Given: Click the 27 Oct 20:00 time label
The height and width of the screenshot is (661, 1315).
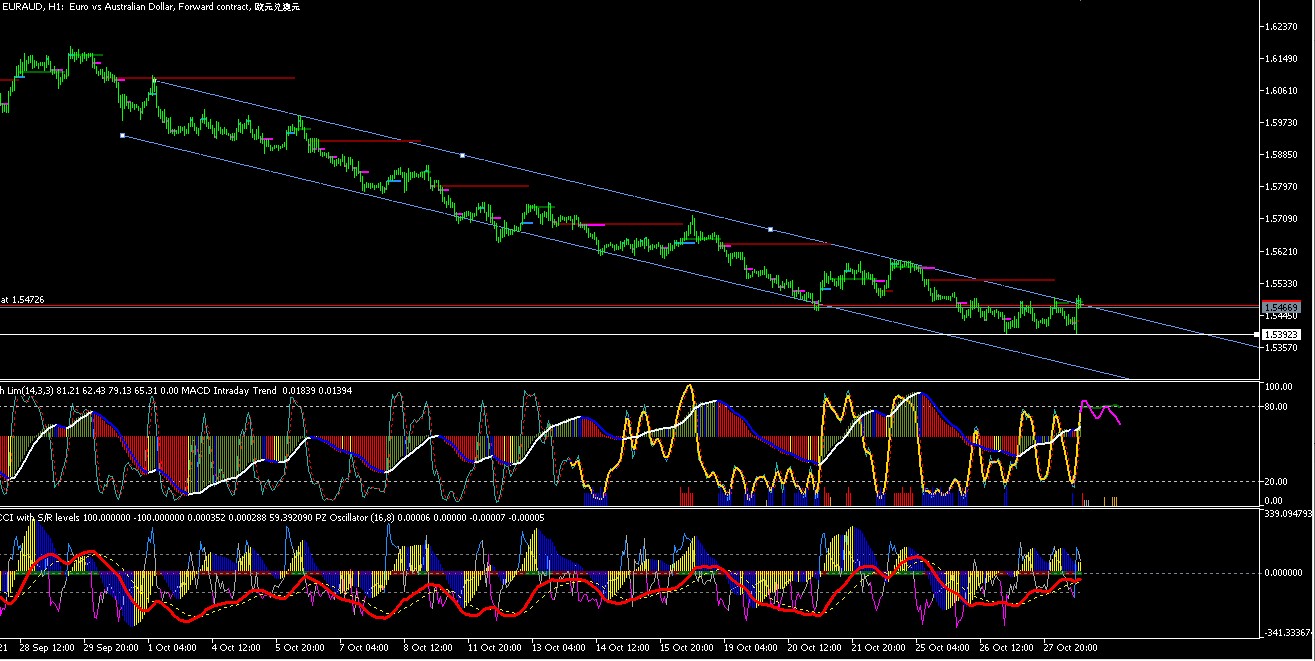Looking at the screenshot, I should click(1070, 649).
